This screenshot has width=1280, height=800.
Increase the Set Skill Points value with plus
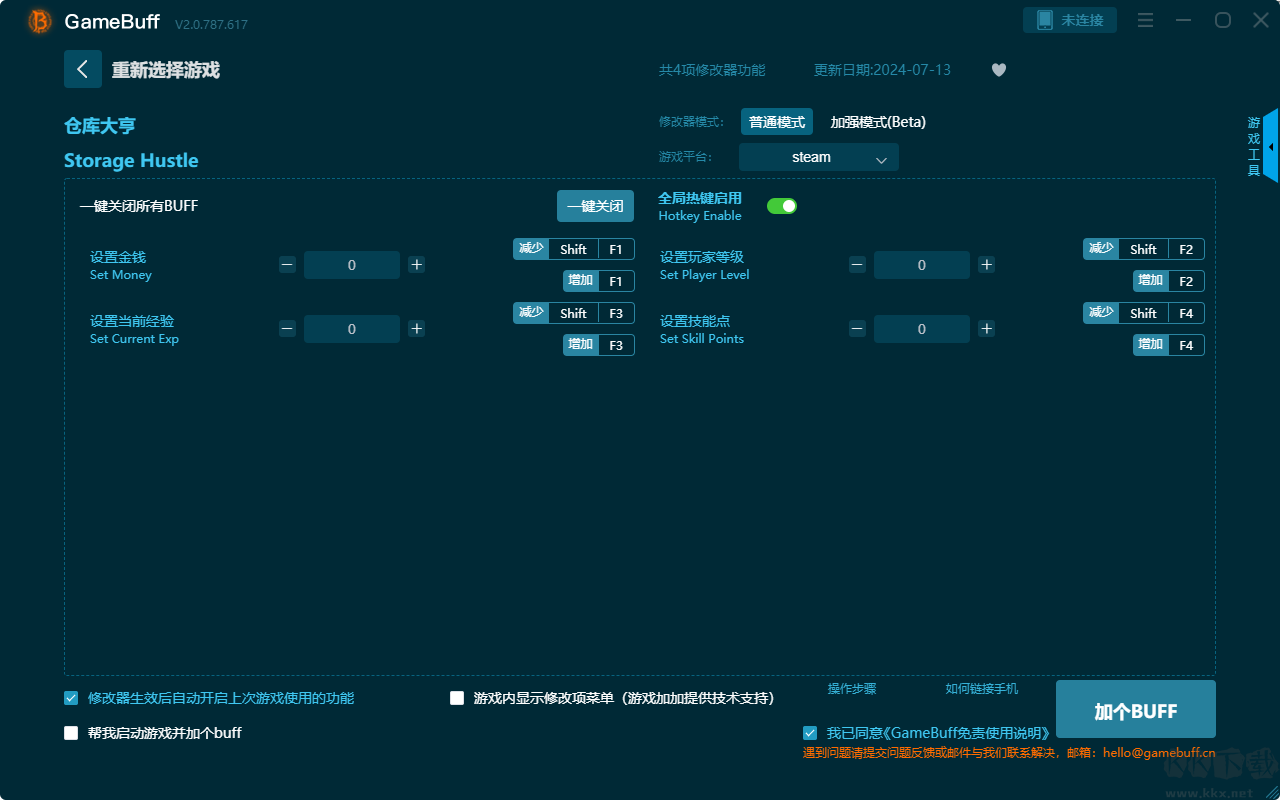click(987, 329)
